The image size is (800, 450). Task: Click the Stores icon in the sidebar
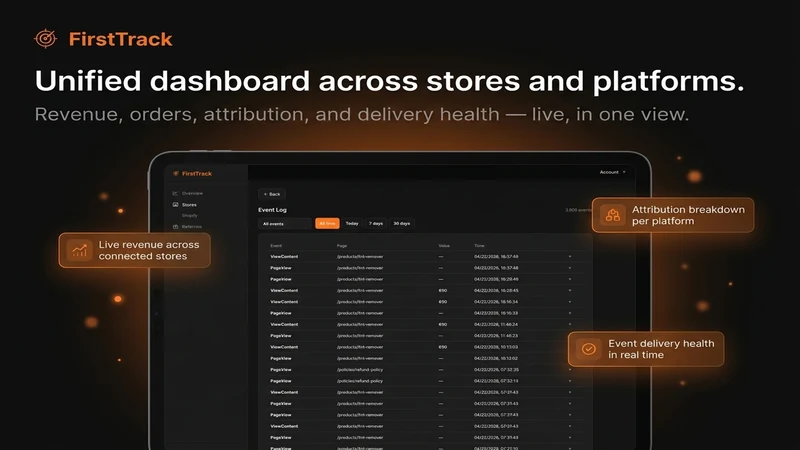click(175, 205)
